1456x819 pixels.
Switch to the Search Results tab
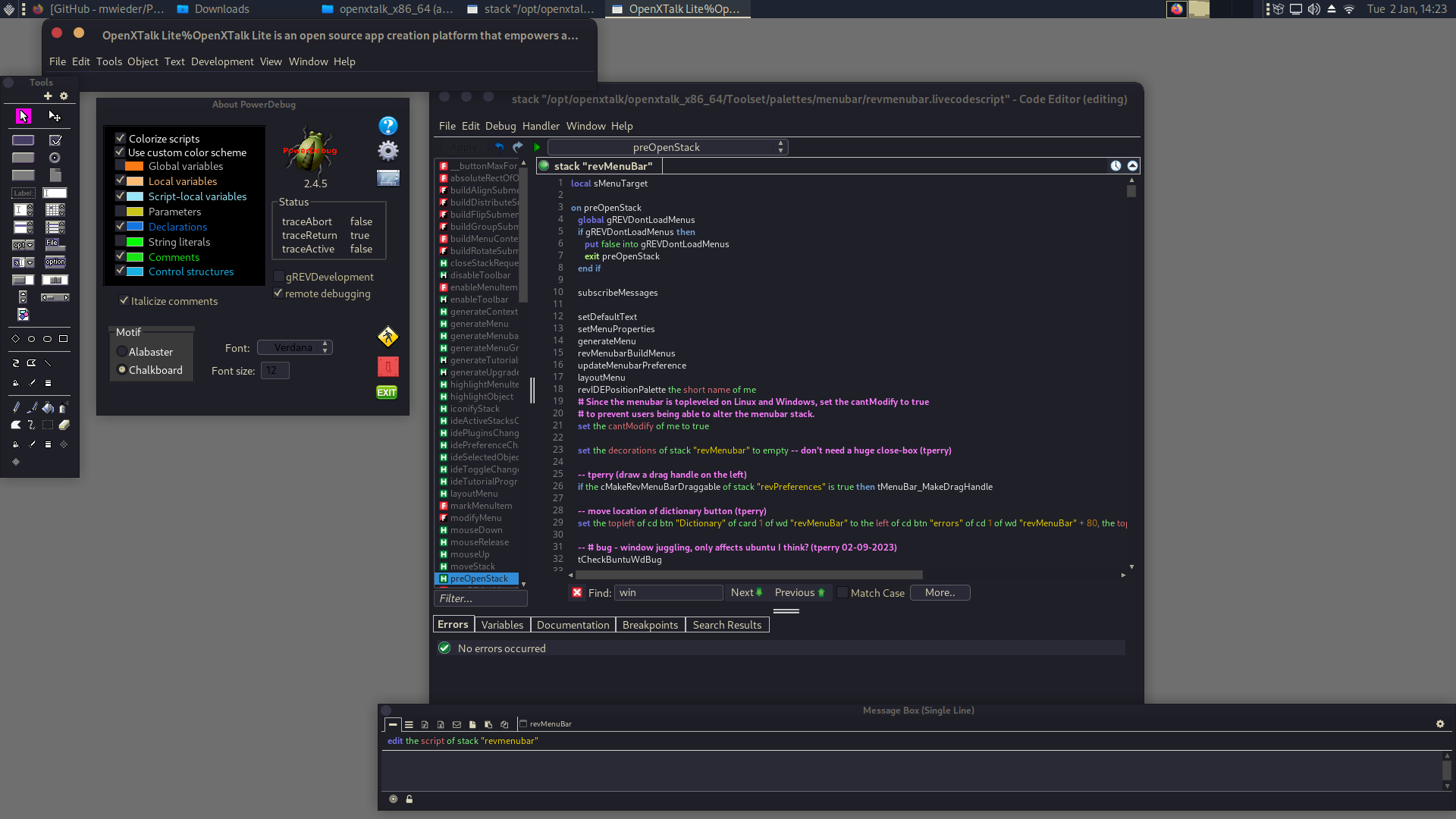[727, 625]
